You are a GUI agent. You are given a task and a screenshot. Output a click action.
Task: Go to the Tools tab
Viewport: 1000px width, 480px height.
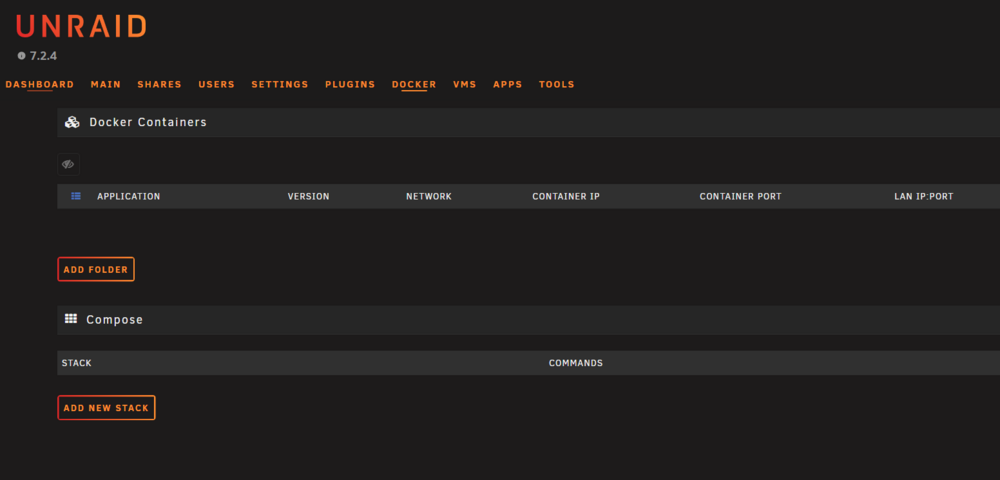coord(557,84)
